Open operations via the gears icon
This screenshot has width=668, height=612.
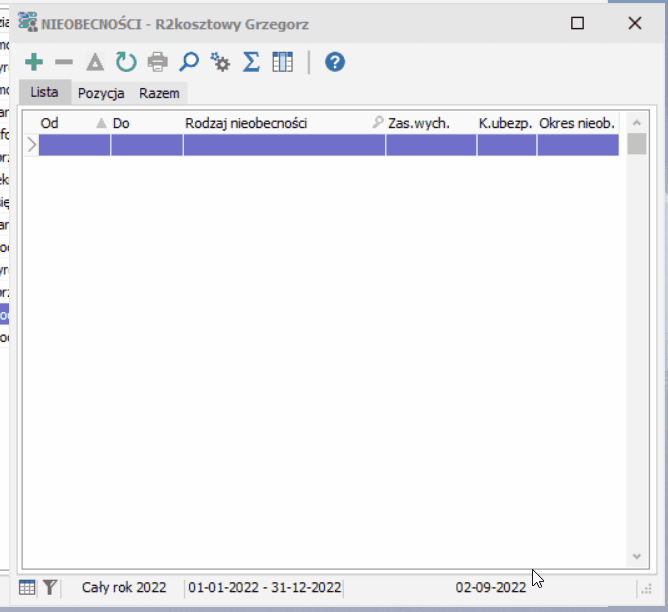coord(220,62)
